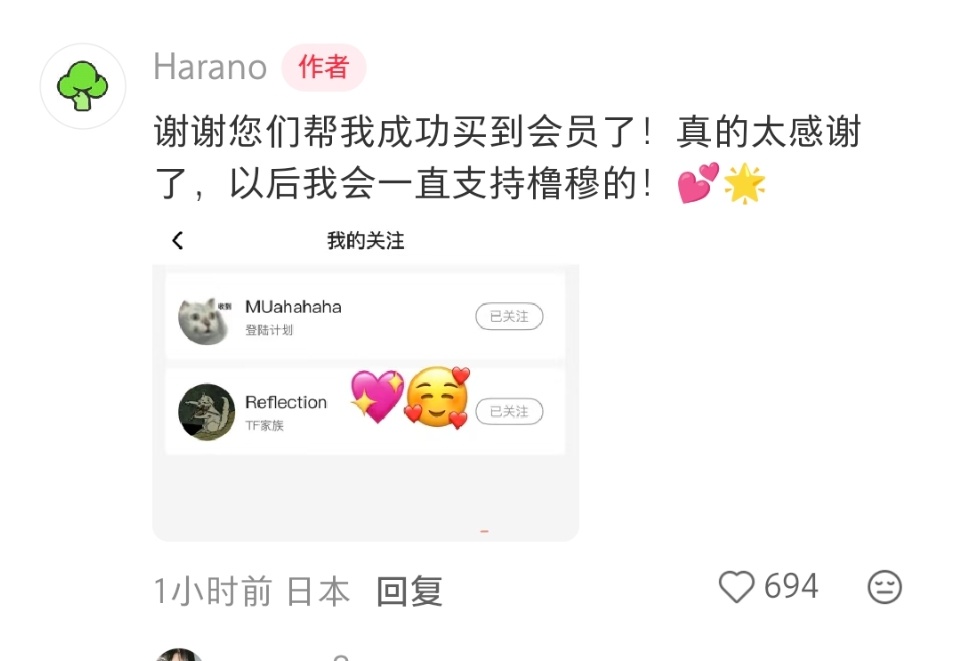Image resolution: width=960 pixels, height=661 pixels.
Task: Tap the glowing star emoji in comment
Action: pos(744,183)
